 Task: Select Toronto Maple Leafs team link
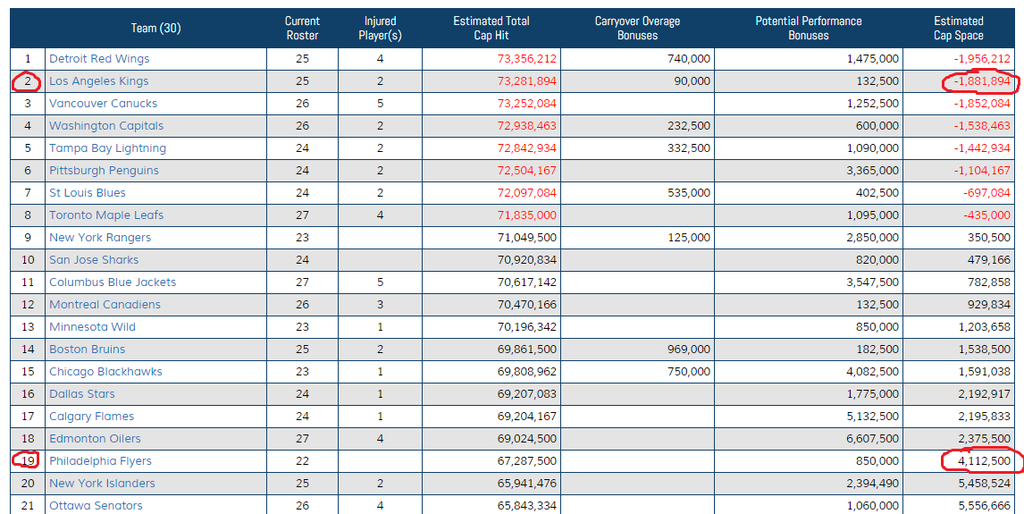coord(106,215)
